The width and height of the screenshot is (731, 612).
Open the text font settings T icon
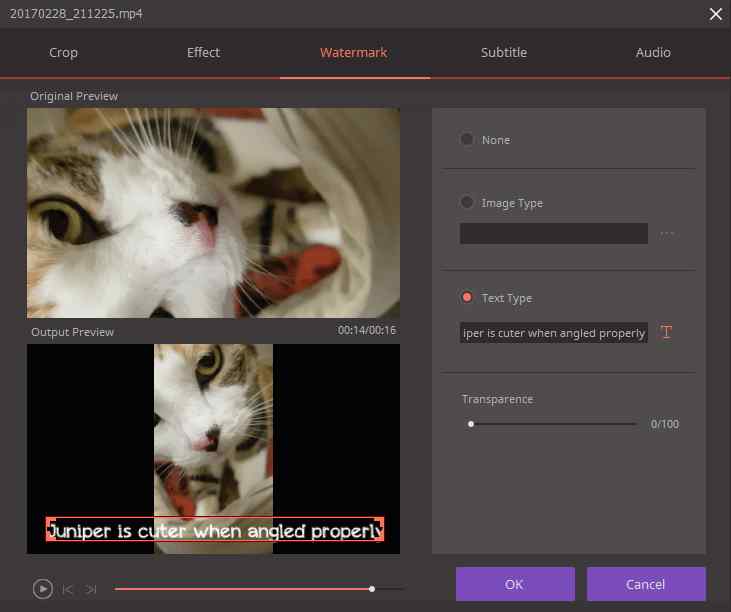coord(666,332)
